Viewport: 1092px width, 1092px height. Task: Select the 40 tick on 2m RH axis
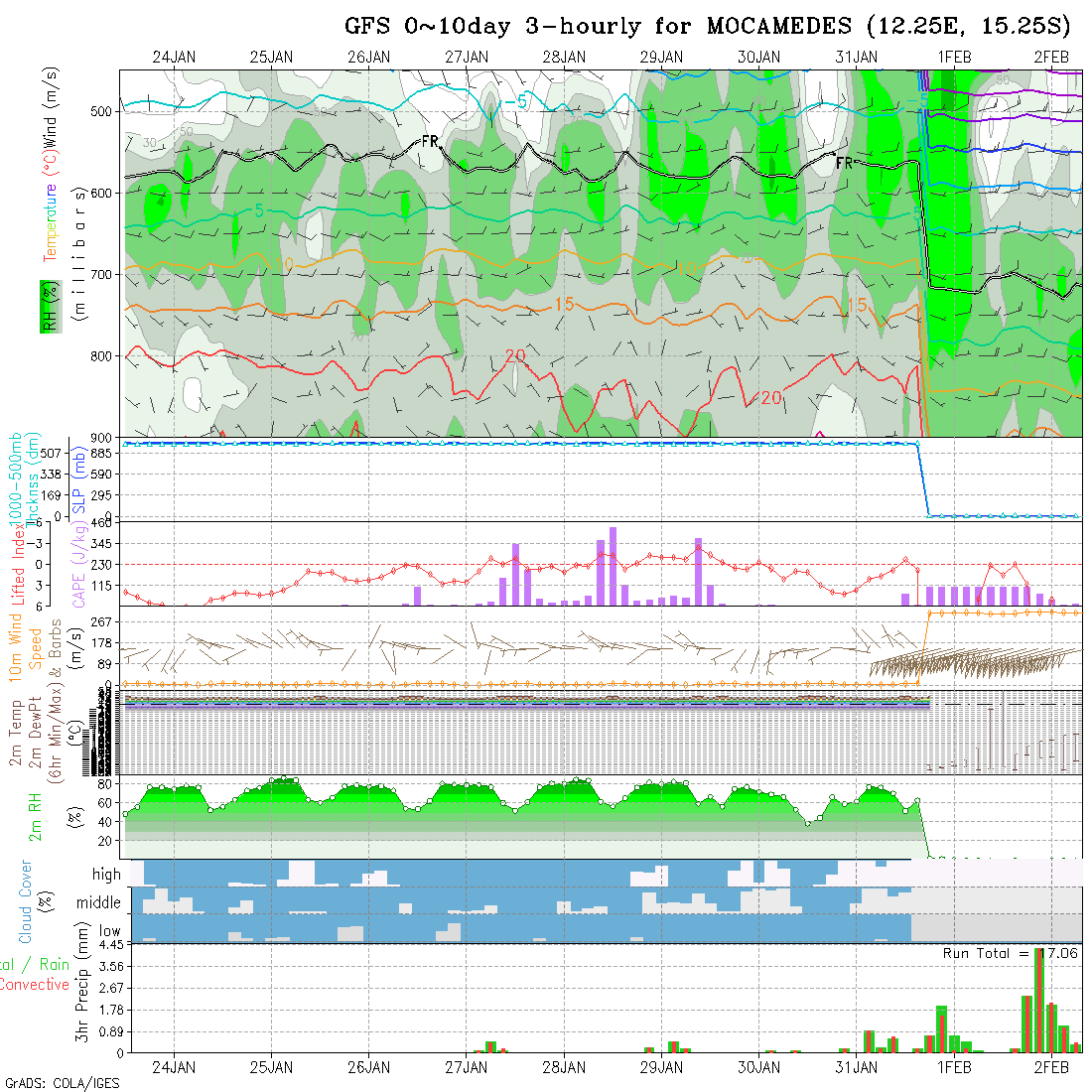coord(104,822)
